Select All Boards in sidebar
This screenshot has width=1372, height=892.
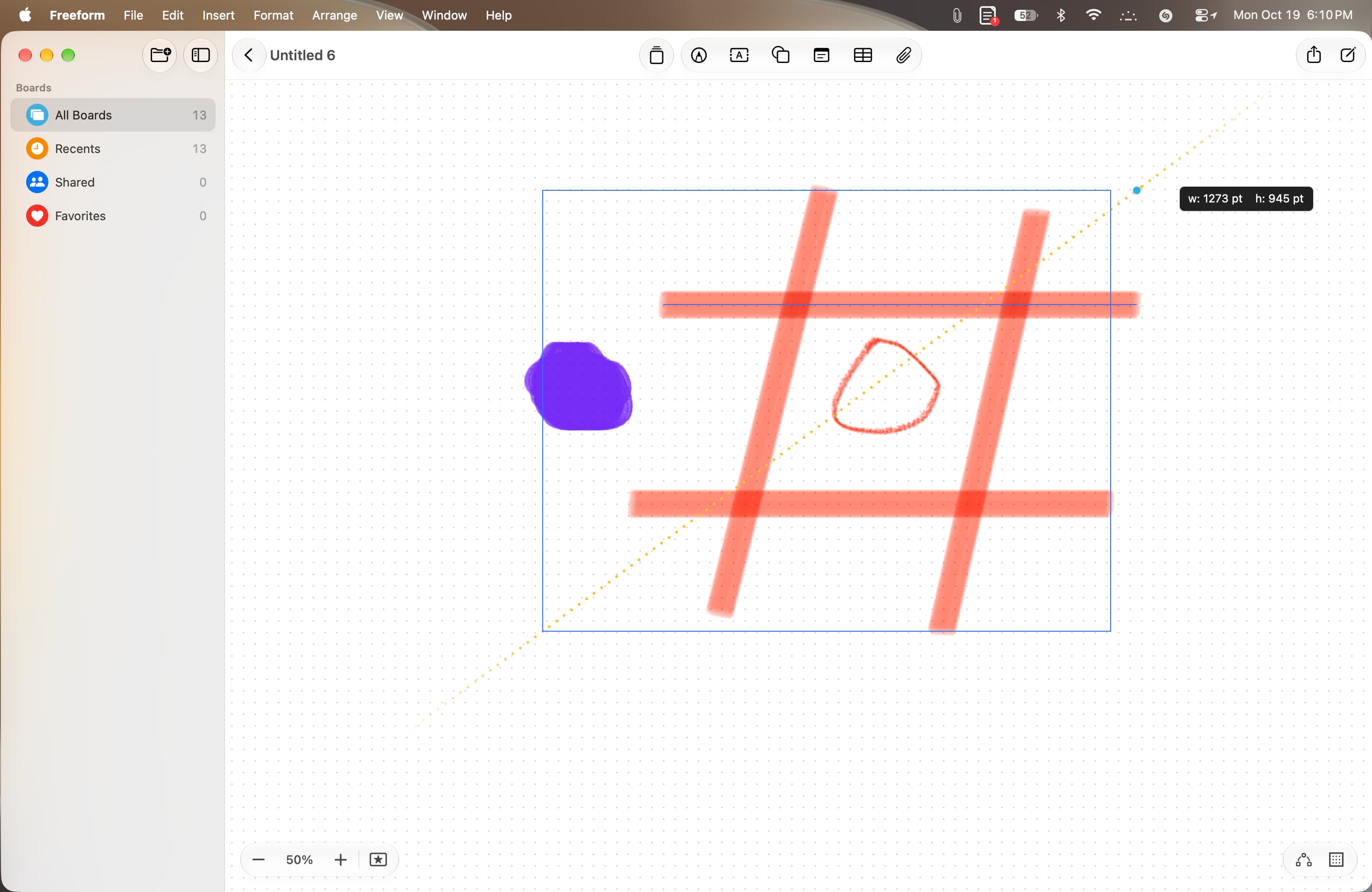(113, 115)
